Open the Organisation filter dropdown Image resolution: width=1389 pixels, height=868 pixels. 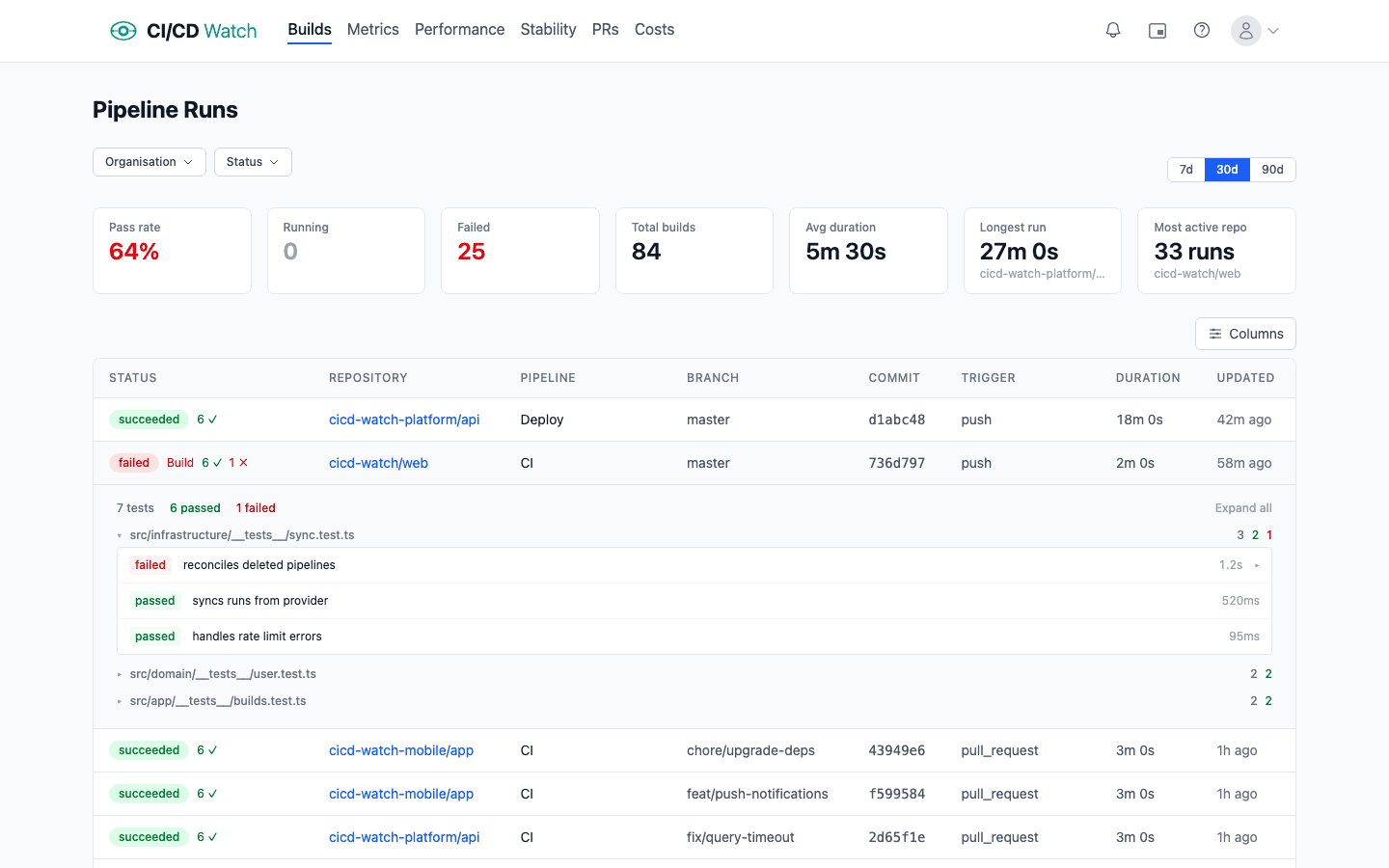pyautogui.click(x=150, y=162)
